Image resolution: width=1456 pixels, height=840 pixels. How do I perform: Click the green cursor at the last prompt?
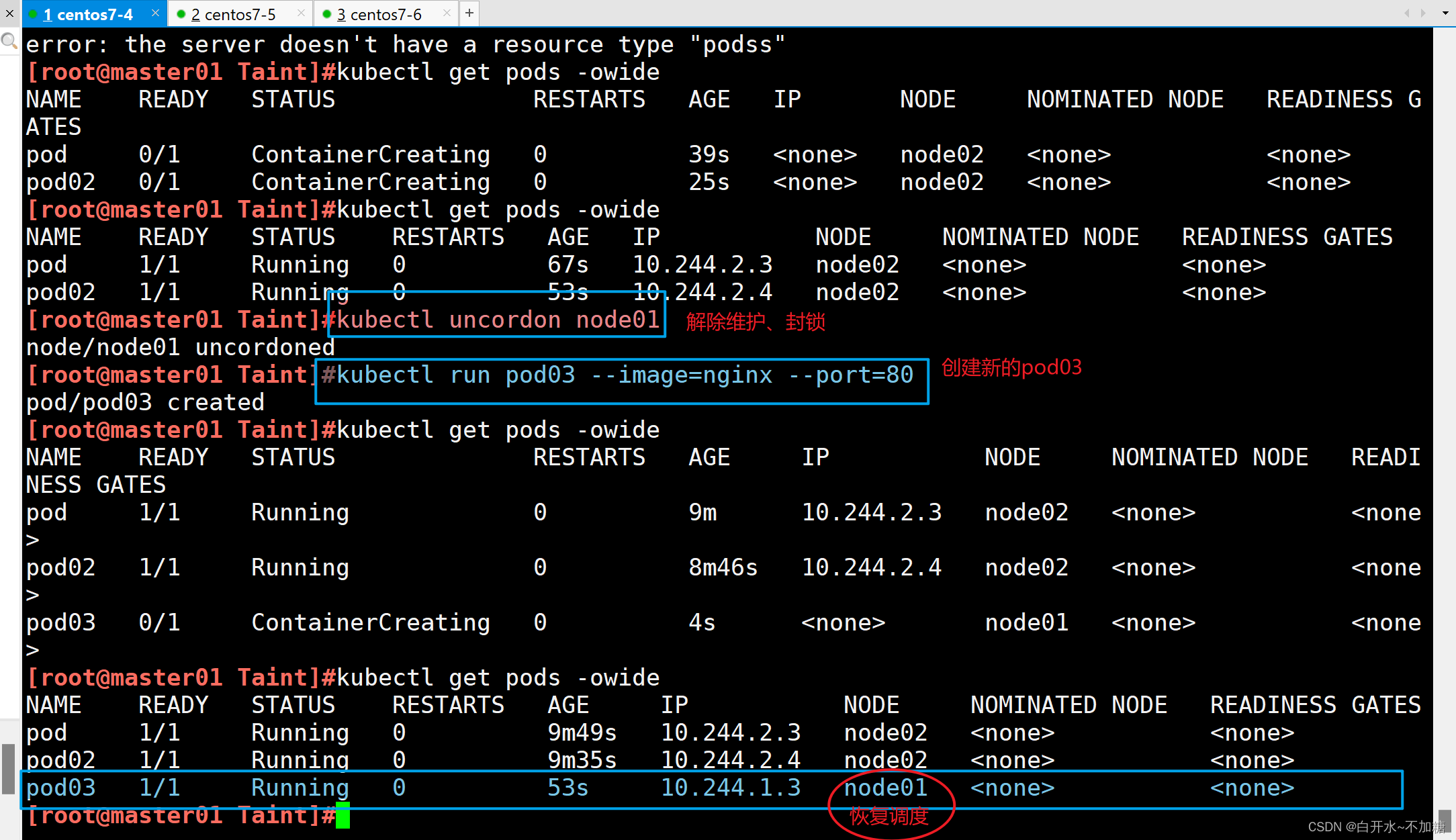pos(343,815)
